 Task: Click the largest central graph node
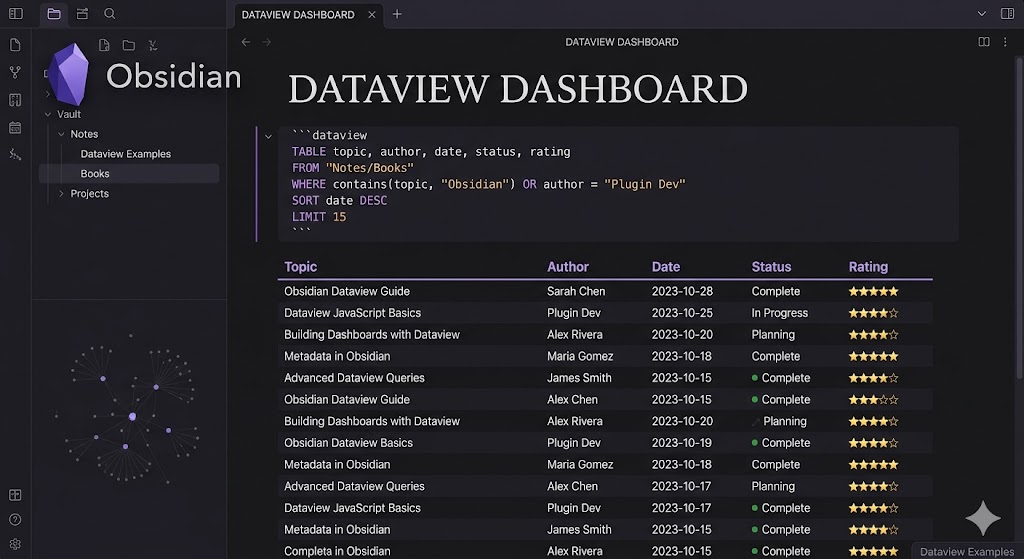pyautogui.click(x=133, y=417)
